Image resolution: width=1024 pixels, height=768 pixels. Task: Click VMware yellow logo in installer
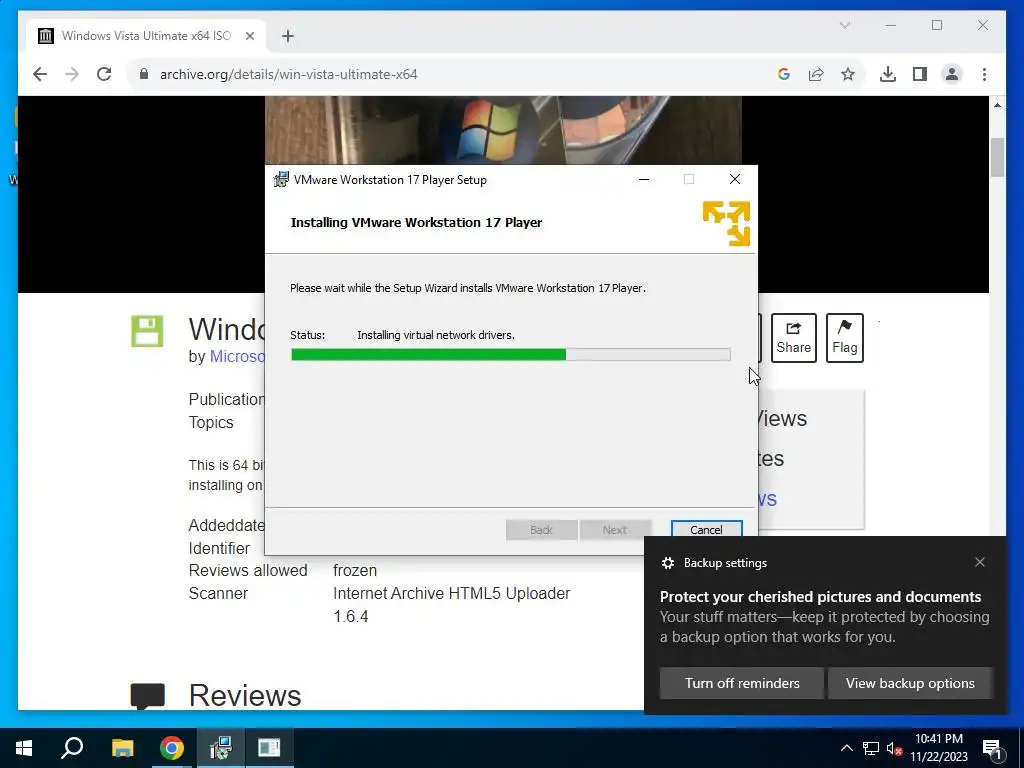(x=726, y=223)
